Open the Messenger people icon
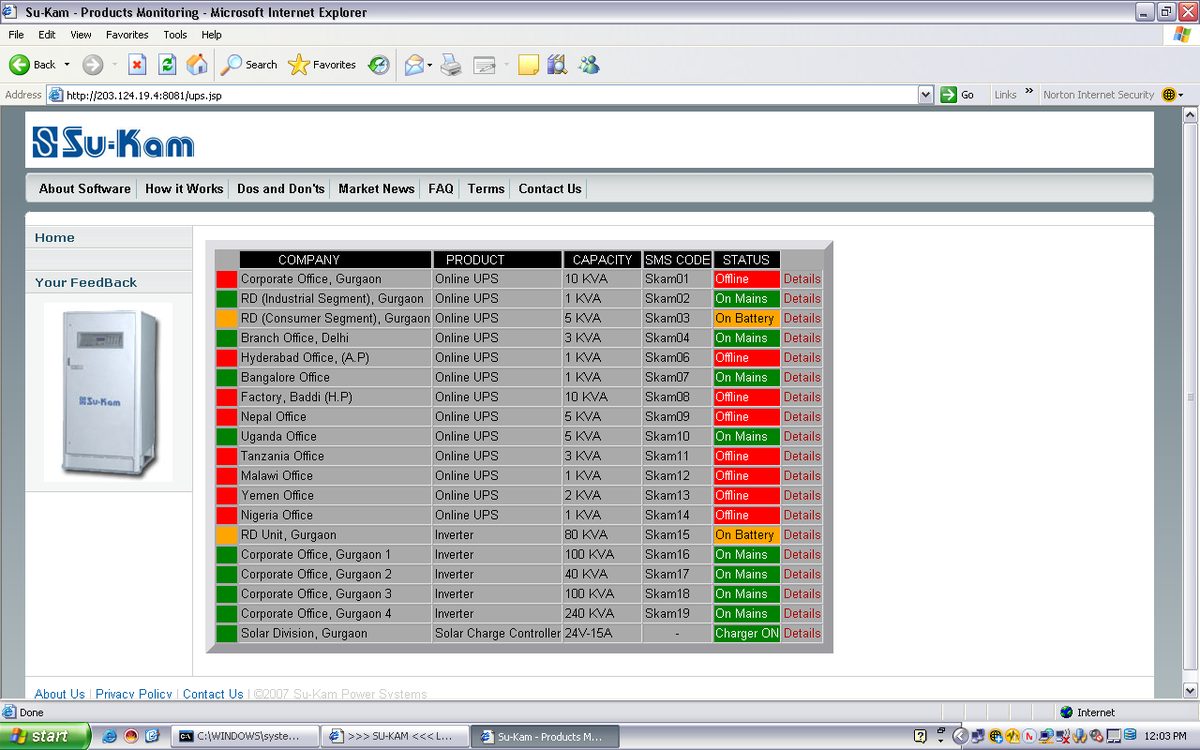This screenshot has height=750, width=1200. click(x=588, y=65)
